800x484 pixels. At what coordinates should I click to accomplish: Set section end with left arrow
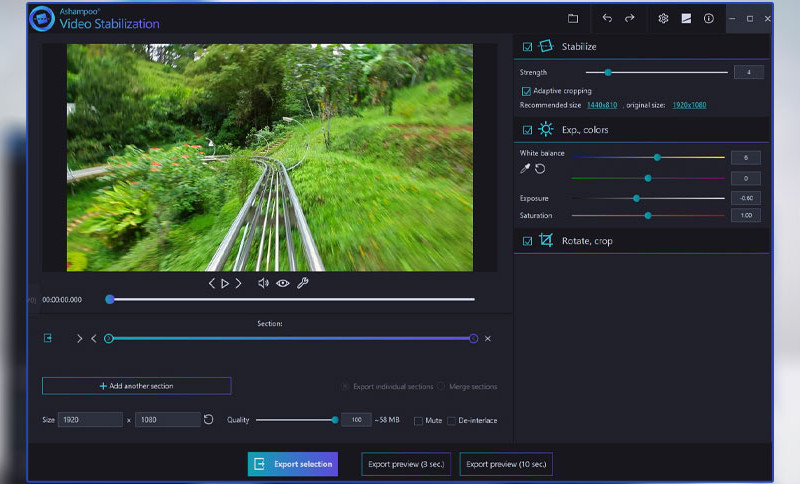[93, 339]
